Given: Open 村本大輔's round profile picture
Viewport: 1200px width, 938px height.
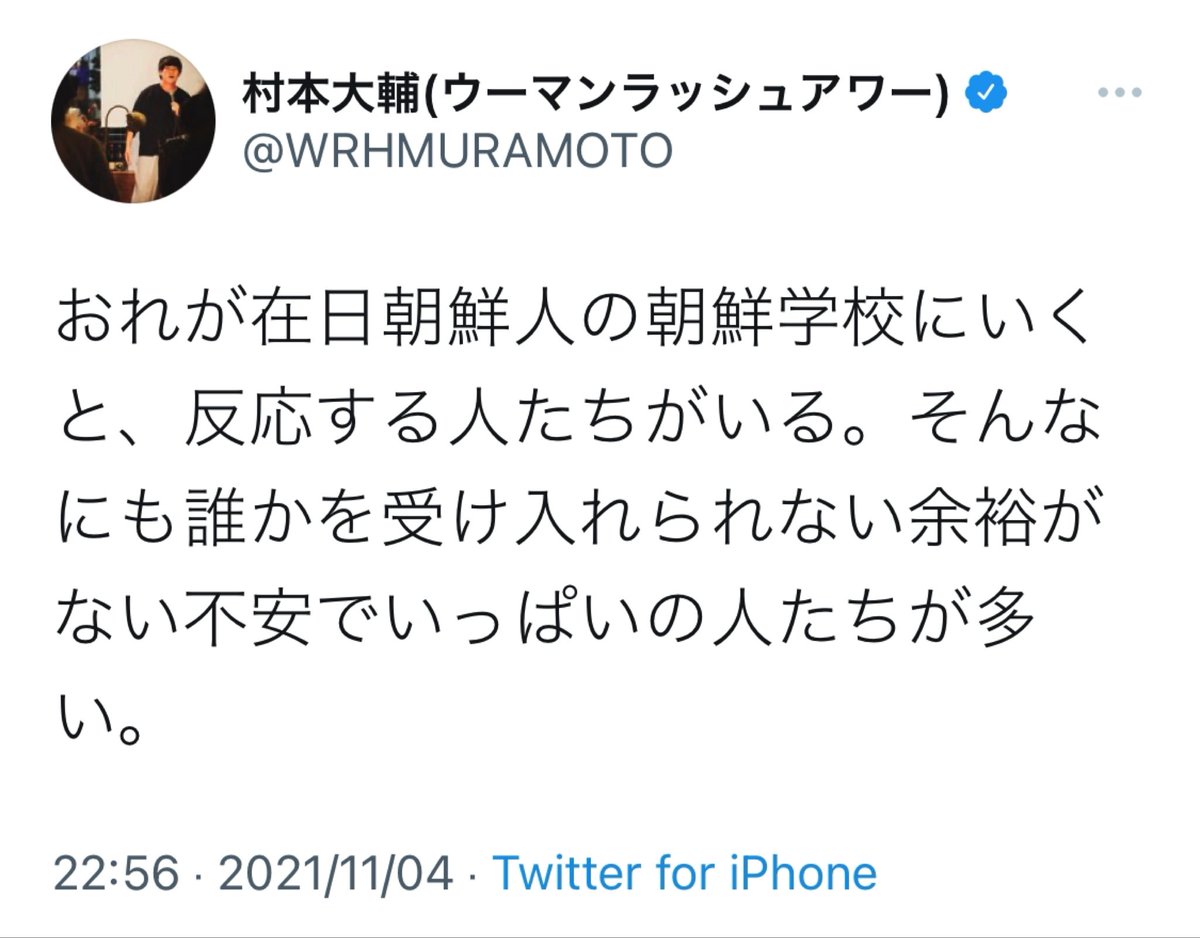Looking at the screenshot, I should (133, 122).
